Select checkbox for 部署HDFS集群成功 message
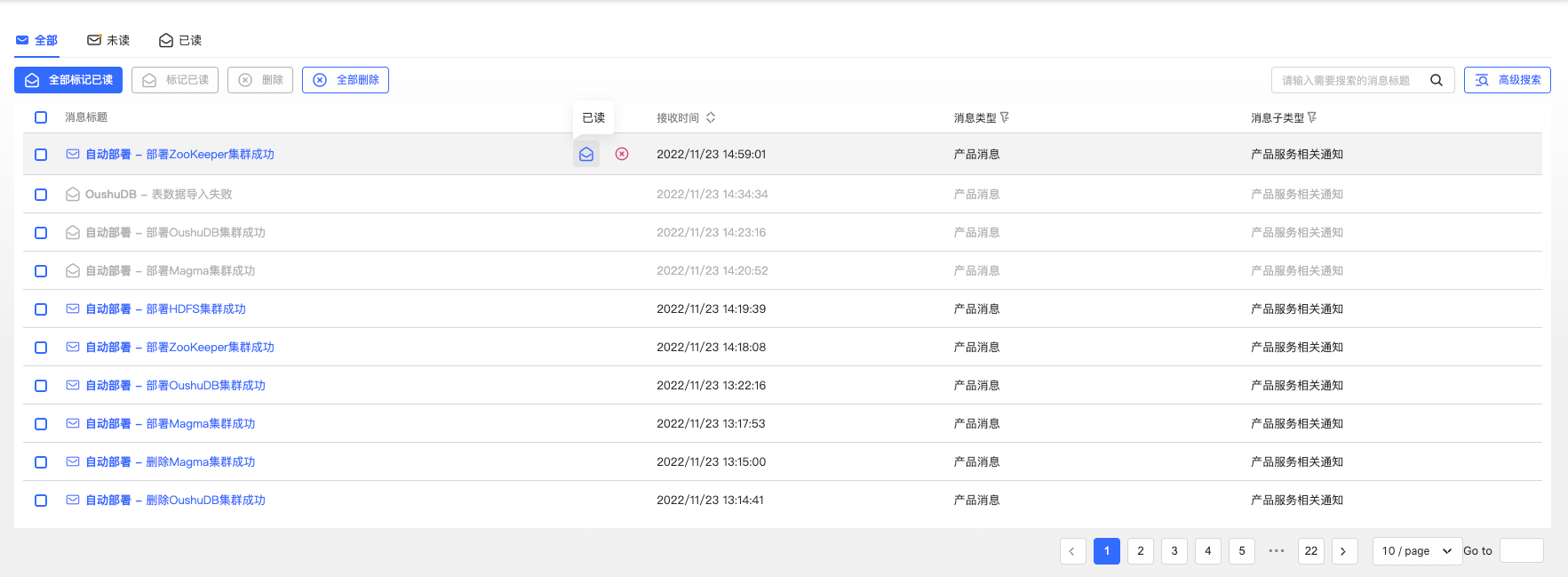This screenshot has width=1568, height=577. click(x=41, y=309)
